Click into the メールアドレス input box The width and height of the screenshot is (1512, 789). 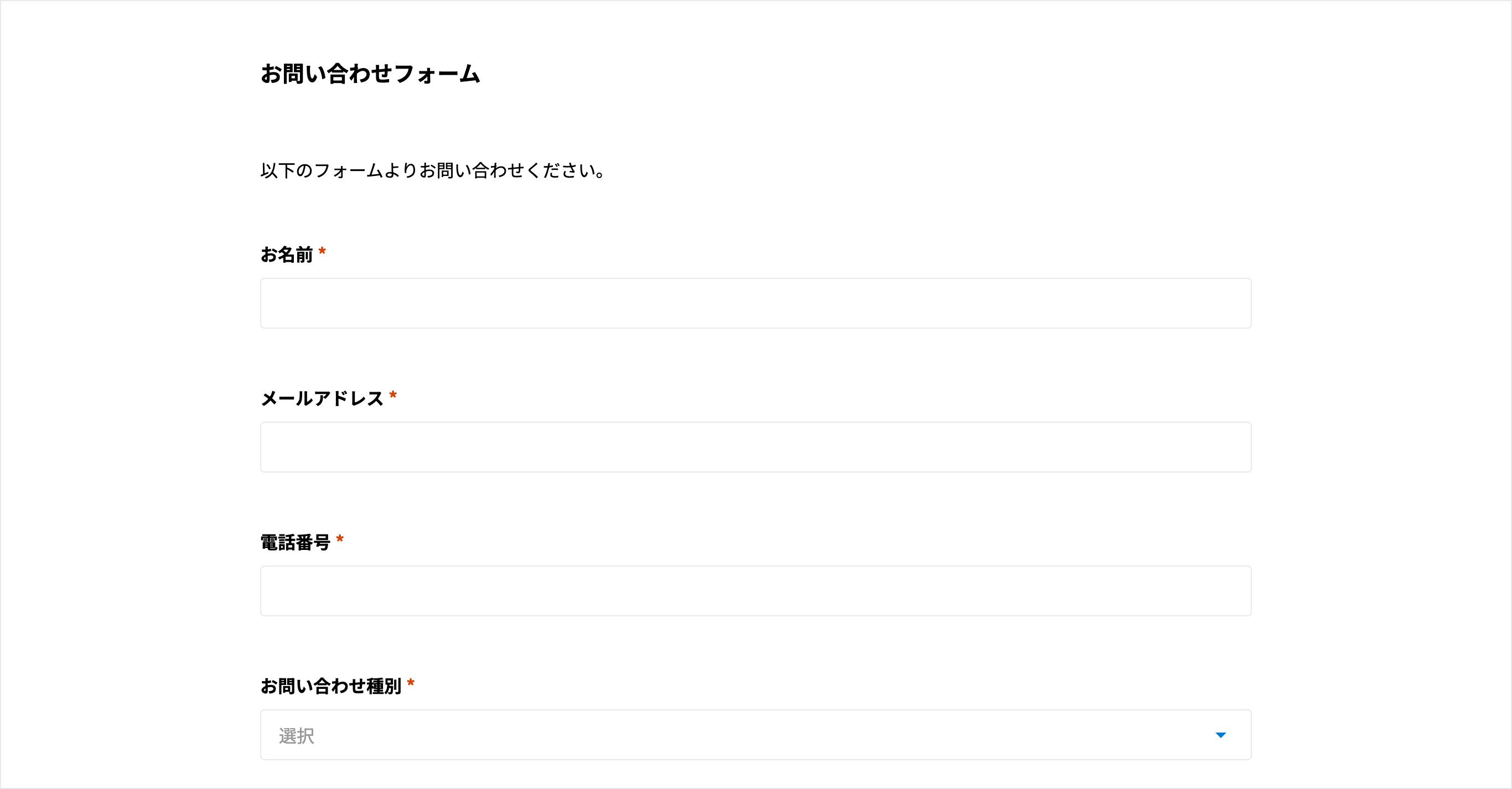pyautogui.click(x=756, y=447)
